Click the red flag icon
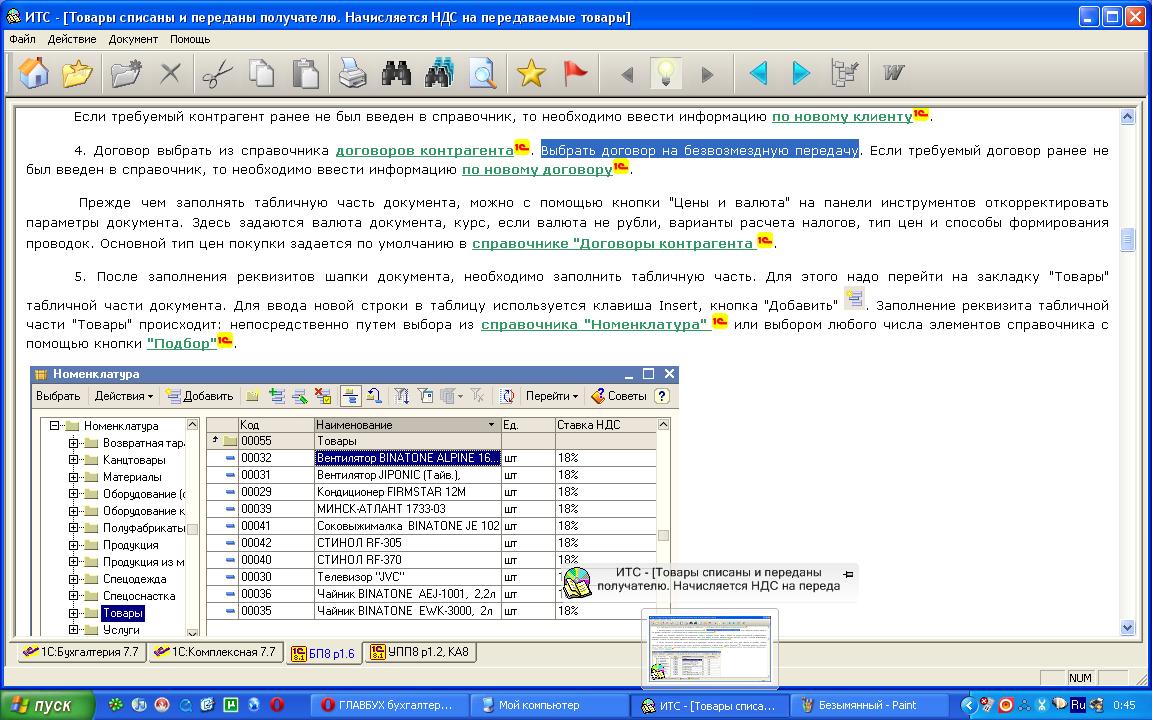The image size is (1152, 720). 575,73
